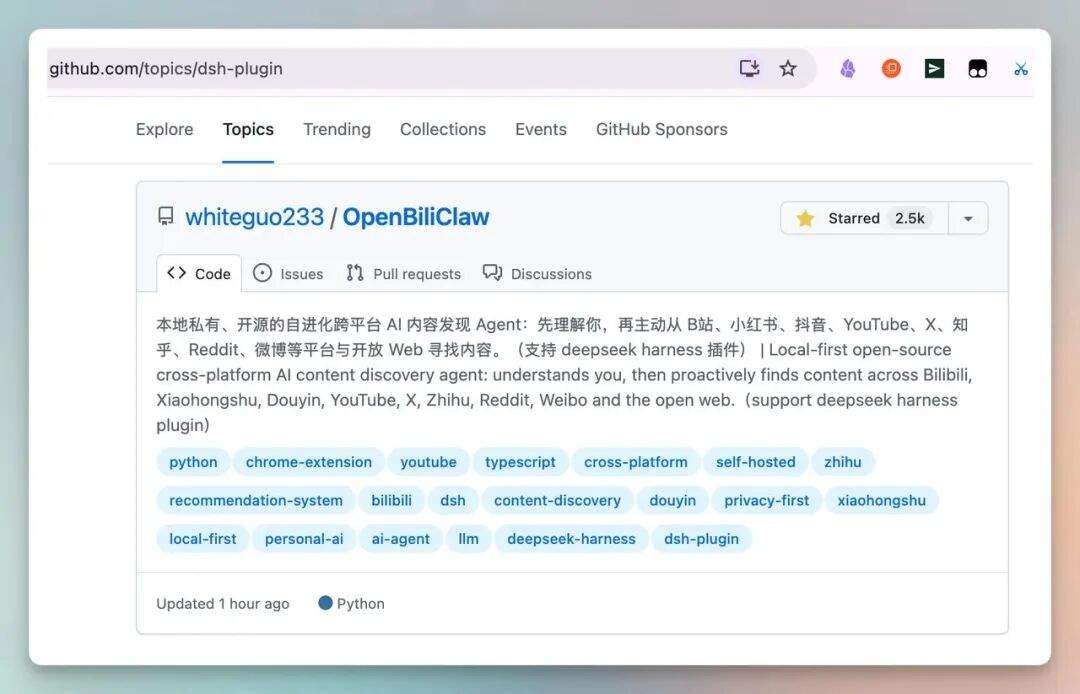Open the Issues tab label
This screenshot has width=1080, height=694.
302,274
